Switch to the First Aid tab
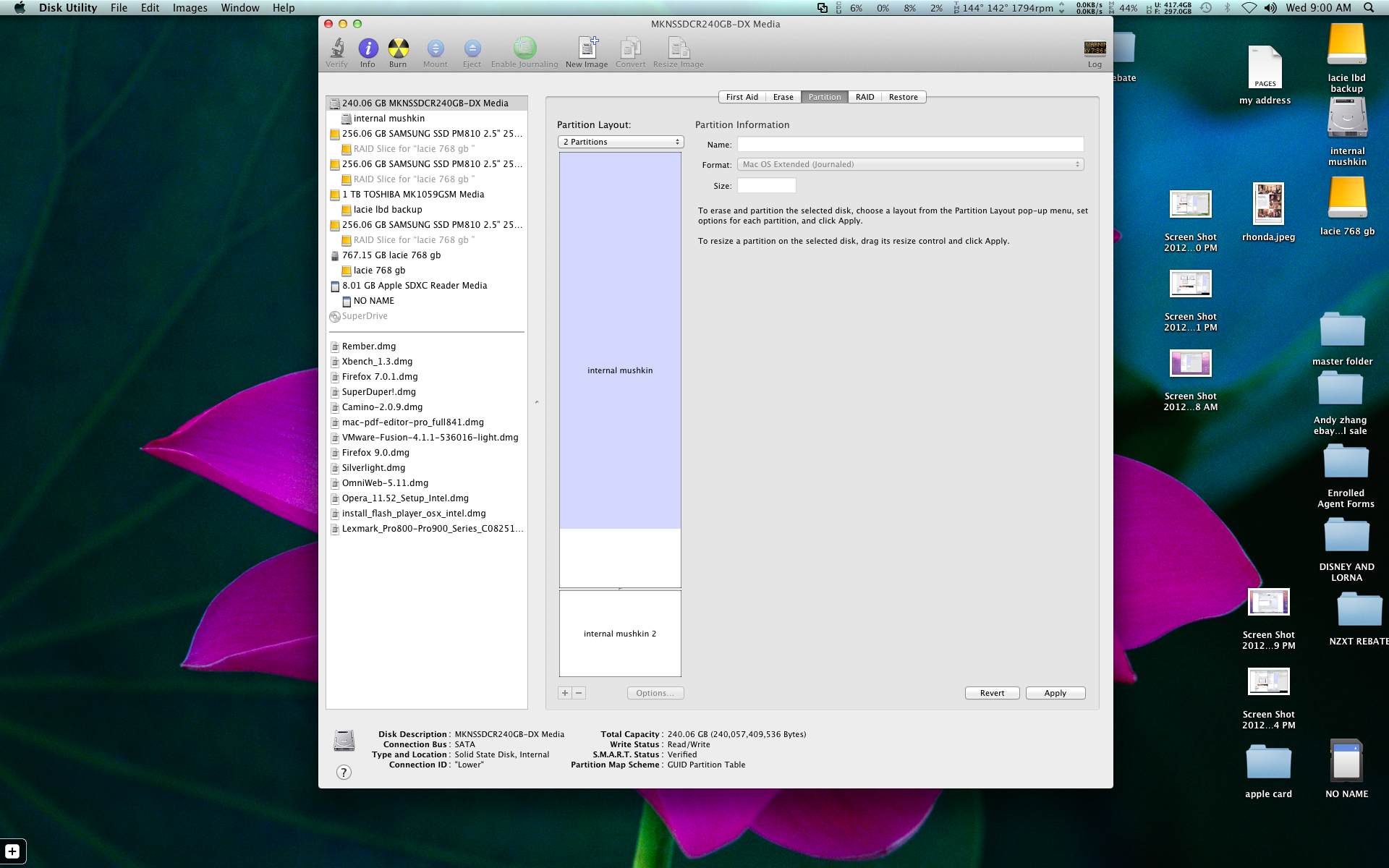1389x868 pixels. pyautogui.click(x=742, y=97)
